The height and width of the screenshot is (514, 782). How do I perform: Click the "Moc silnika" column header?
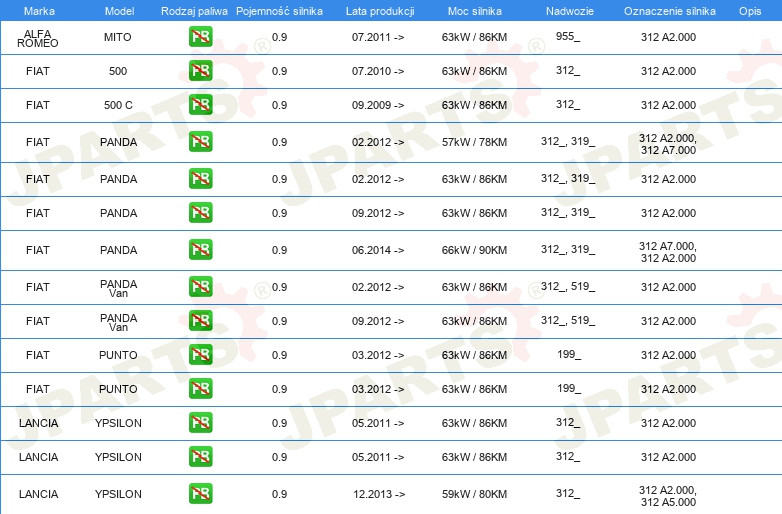point(475,11)
